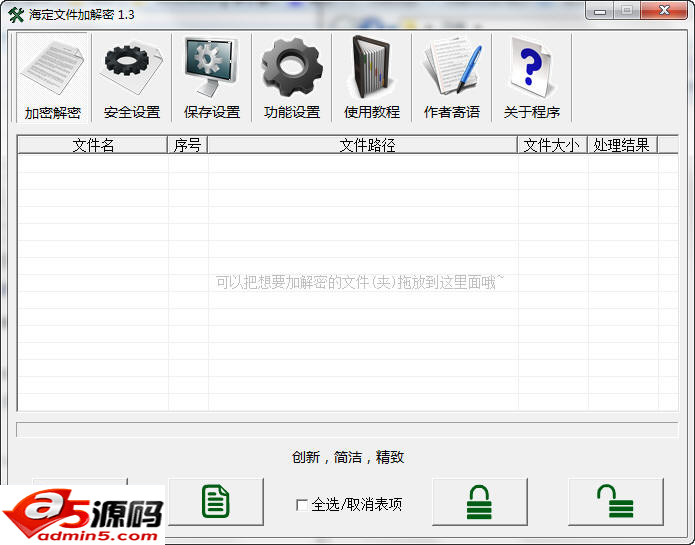Open the 安全设置 gear tab
The height and width of the screenshot is (545, 695).
(132, 77)
